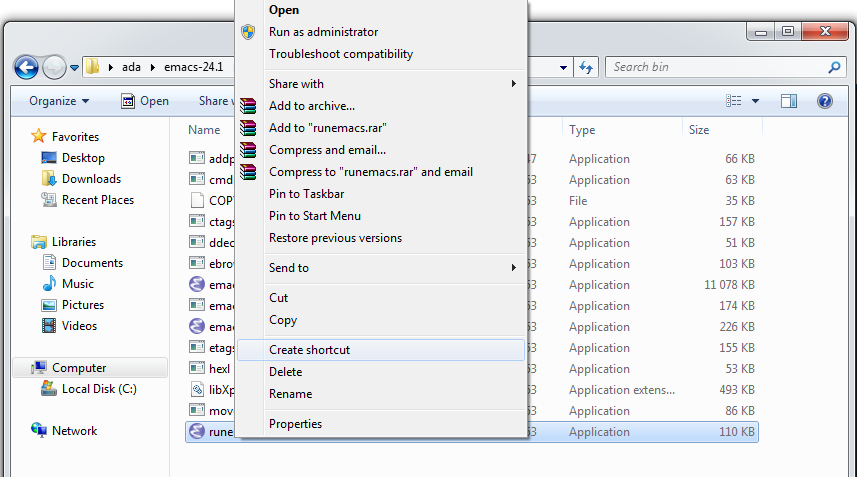Toggle the preview pane icon
This screenshot has width=857, height=477.
point(789,101)
